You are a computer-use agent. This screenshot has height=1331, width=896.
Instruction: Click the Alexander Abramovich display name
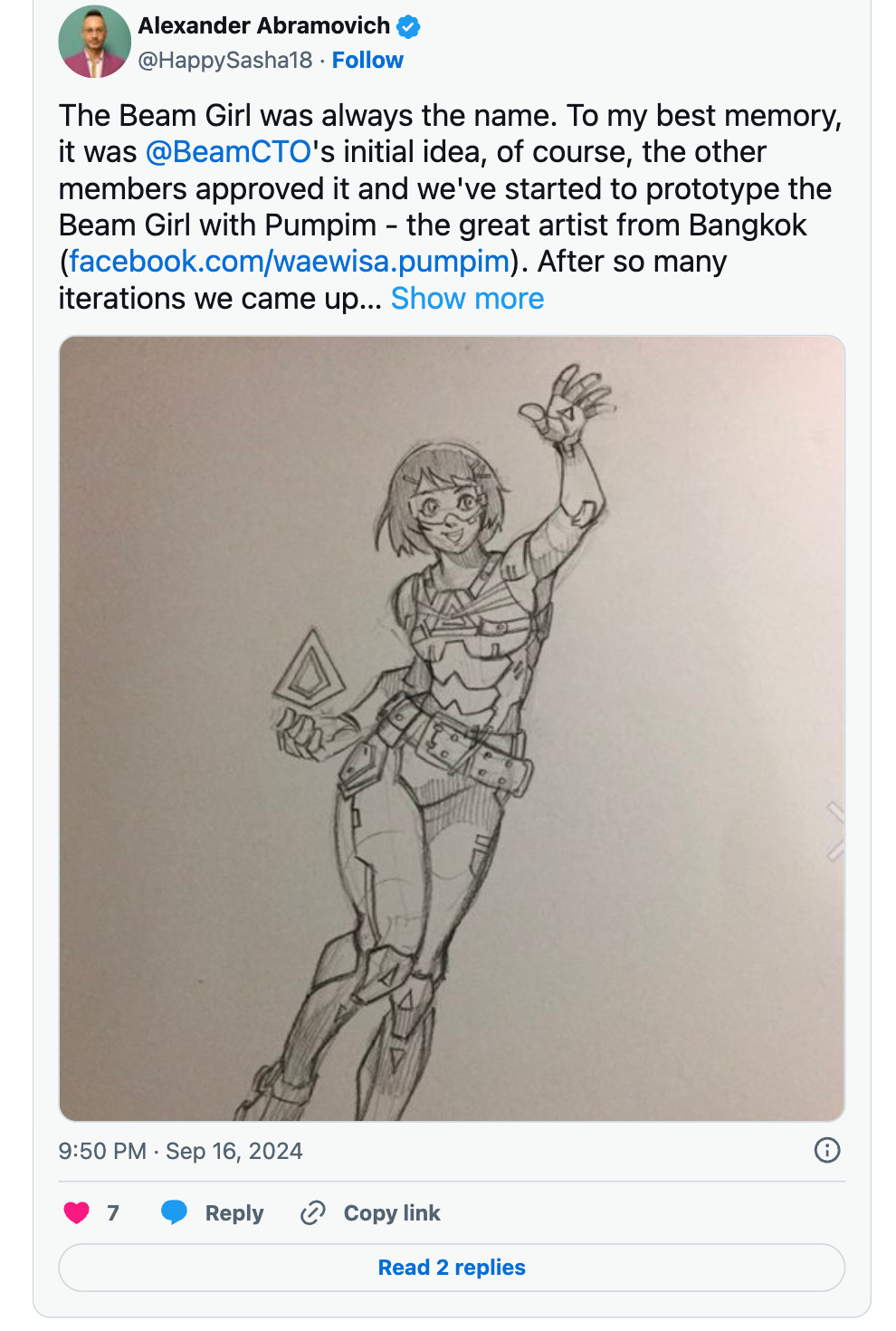tap(264, 26)
